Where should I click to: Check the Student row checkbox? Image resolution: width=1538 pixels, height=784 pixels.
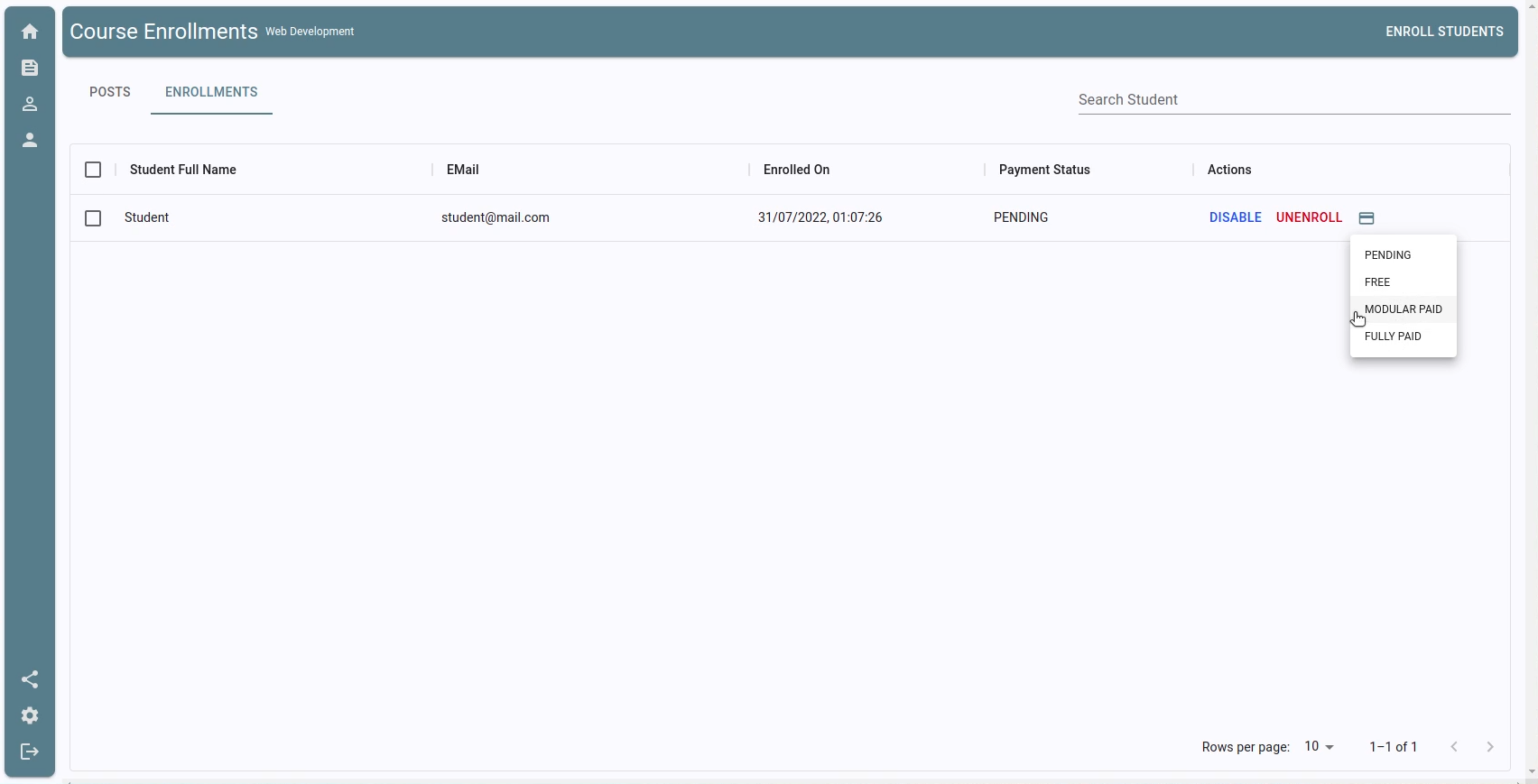pyautogui.click(x=93, y=218)
